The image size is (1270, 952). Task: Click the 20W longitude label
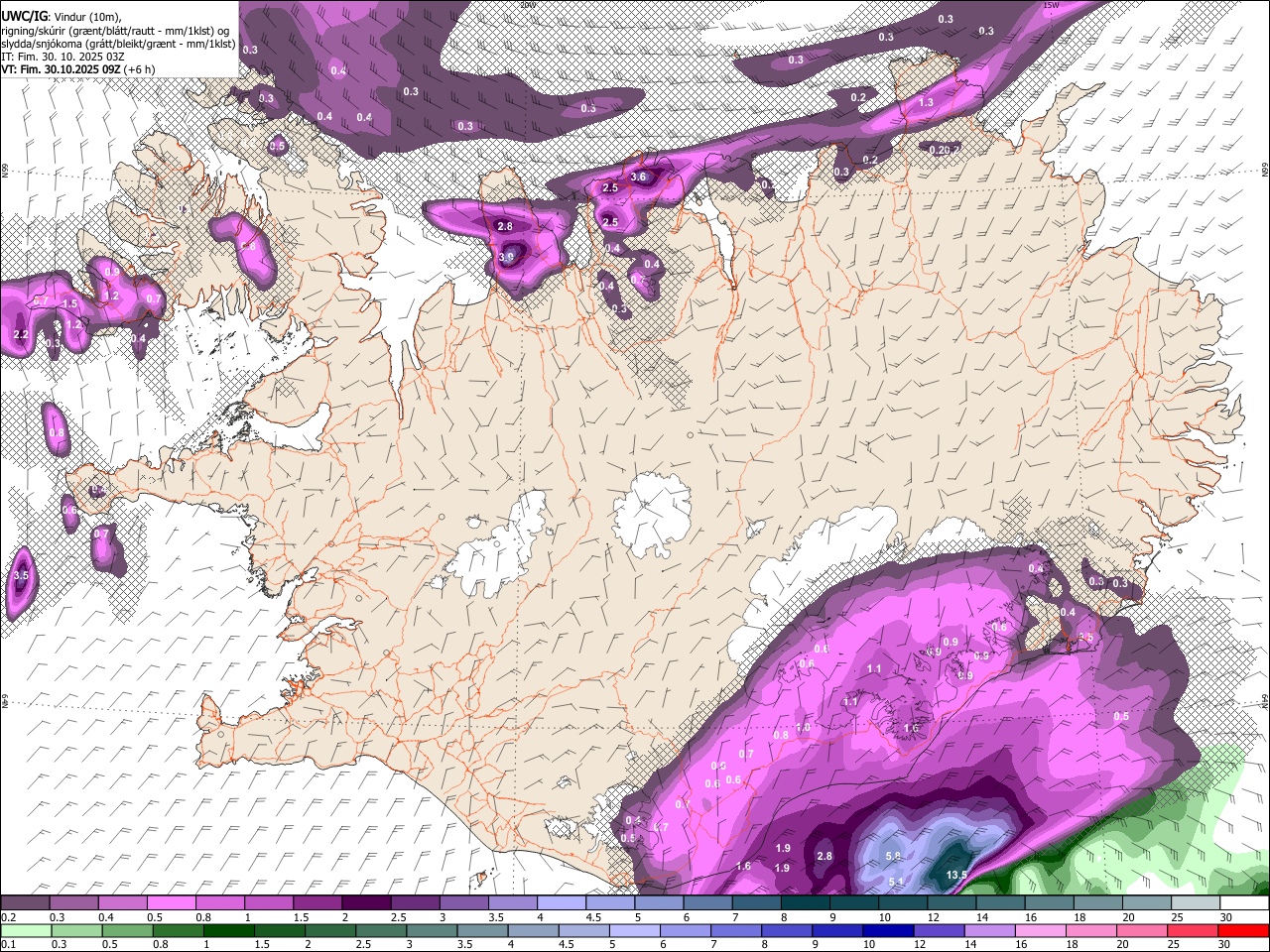pos(527,5)
